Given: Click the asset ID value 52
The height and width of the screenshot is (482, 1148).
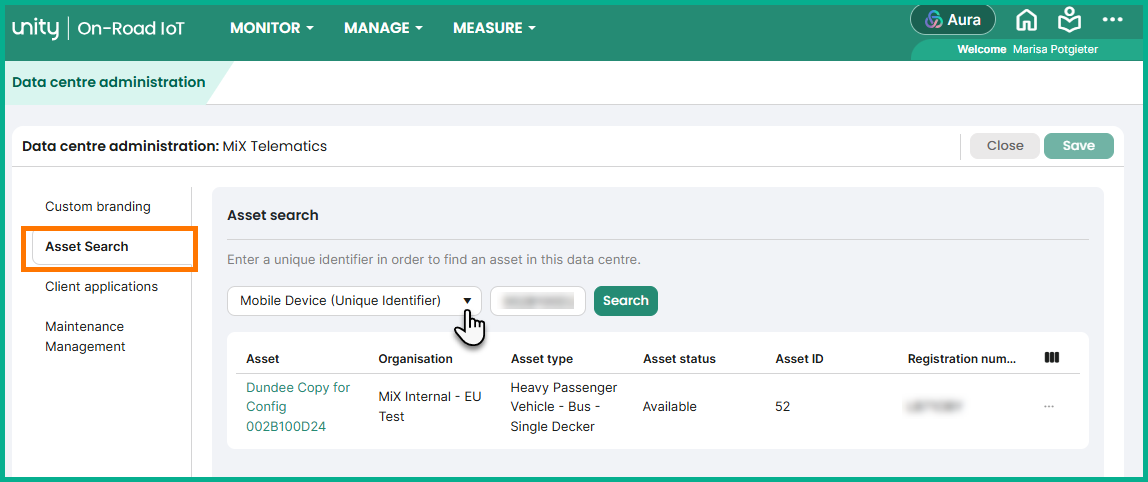Looking at the screenshot, I should click(783, 407).
